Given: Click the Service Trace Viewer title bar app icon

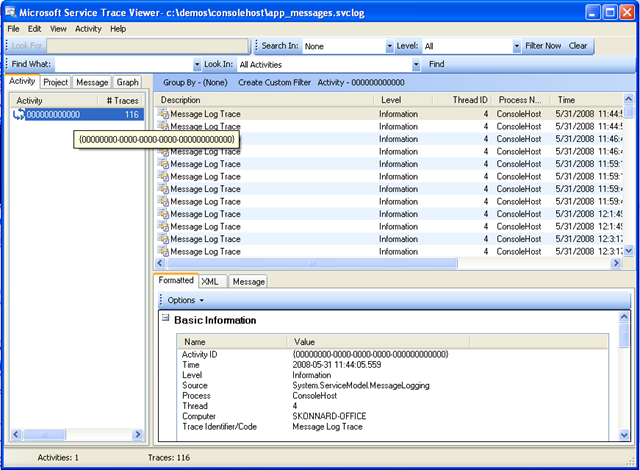Looking at the screenshot, I should pos(11,12).
